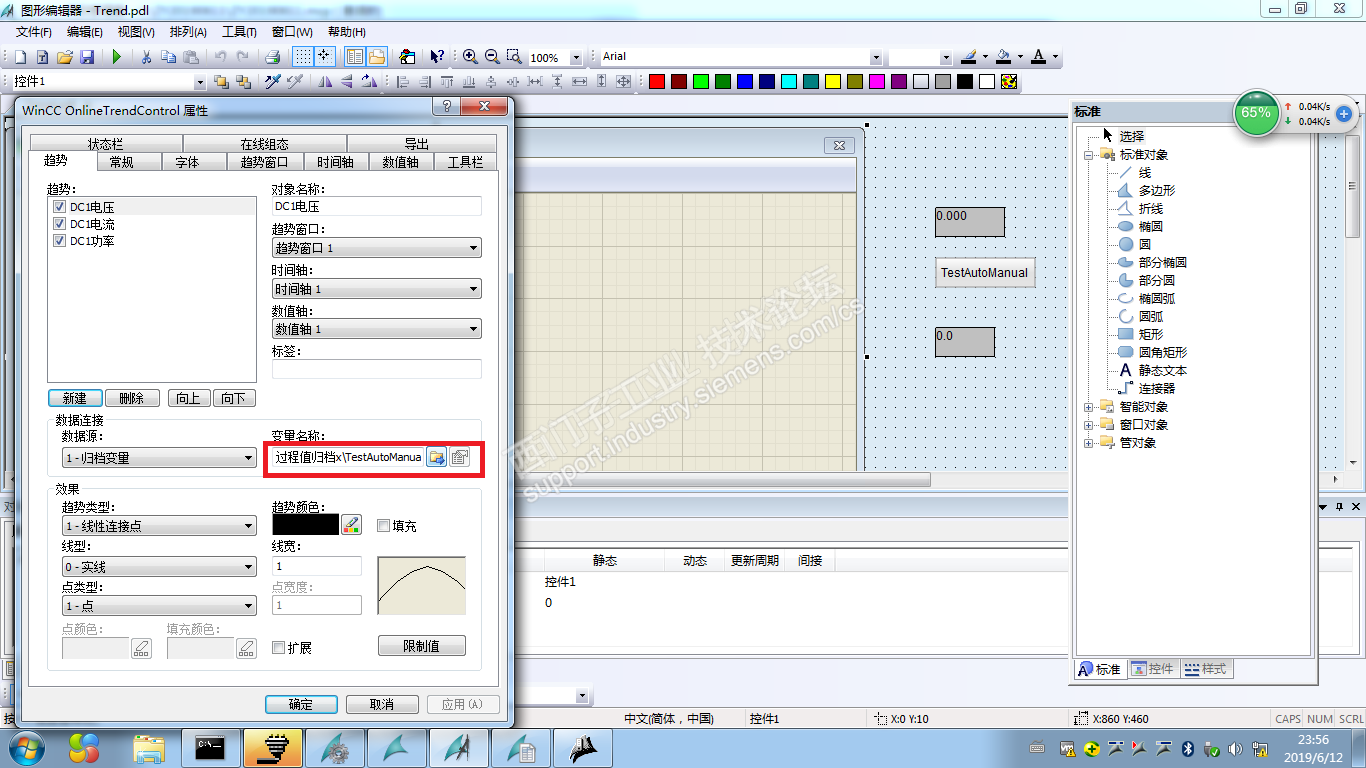Expand the 窗口对象 tree node
This screenshot has height=768, width=1366.
[1089, 425]
